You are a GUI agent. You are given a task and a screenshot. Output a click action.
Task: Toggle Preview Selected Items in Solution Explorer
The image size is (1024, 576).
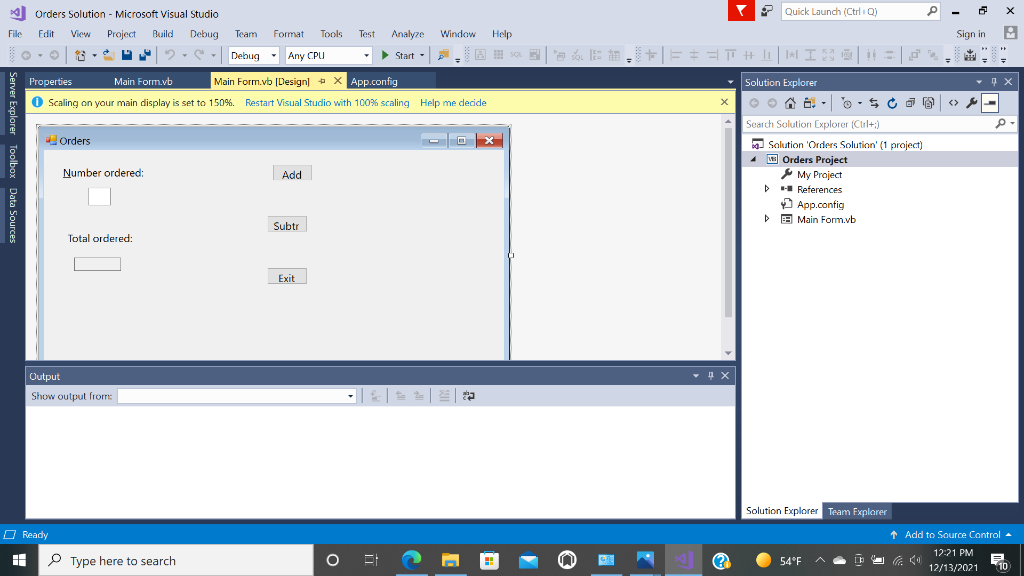(990, 103)
